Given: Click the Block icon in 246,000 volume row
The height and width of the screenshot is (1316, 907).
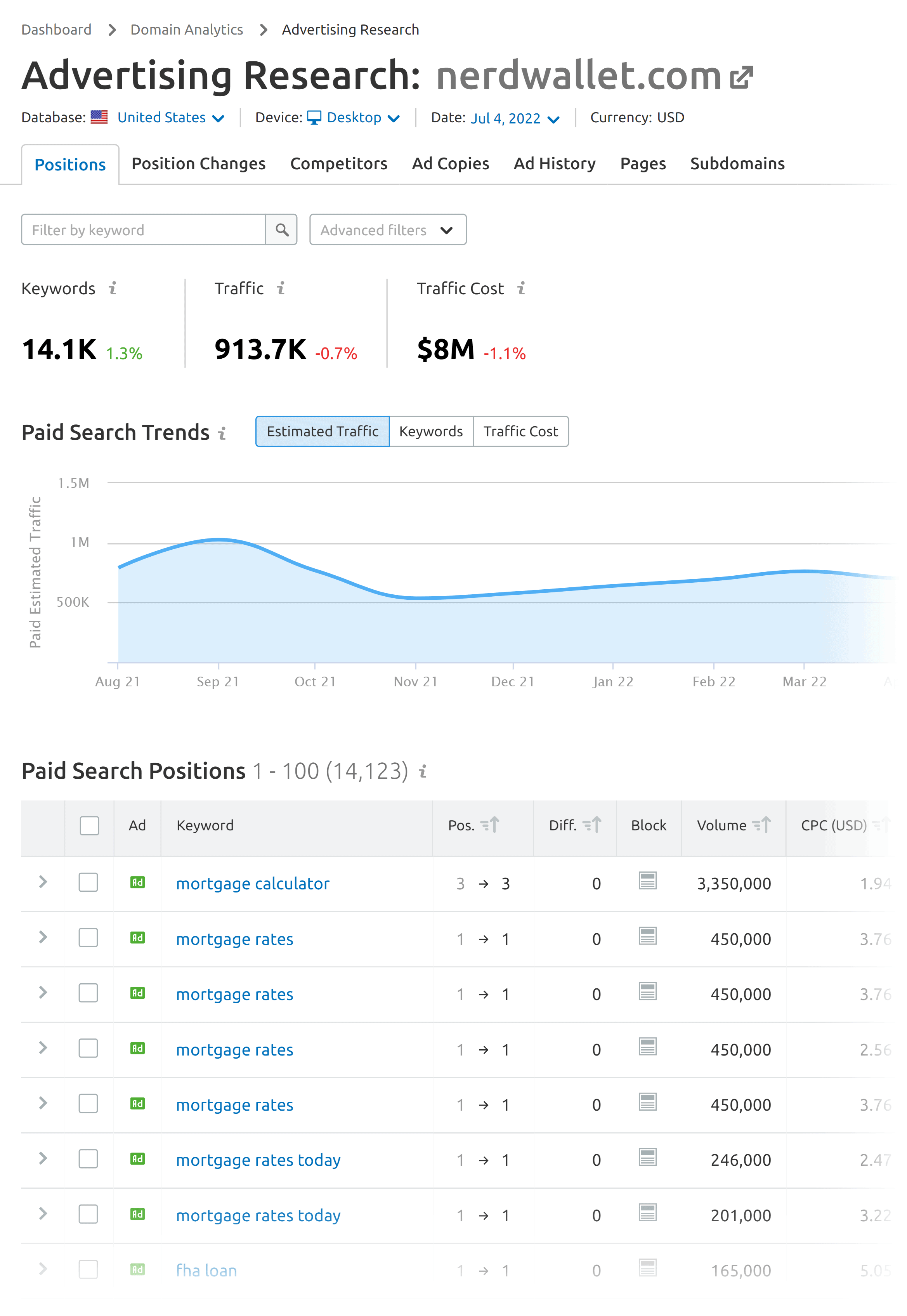Looking at the screenshot, I should click(x=647, y=1157).
